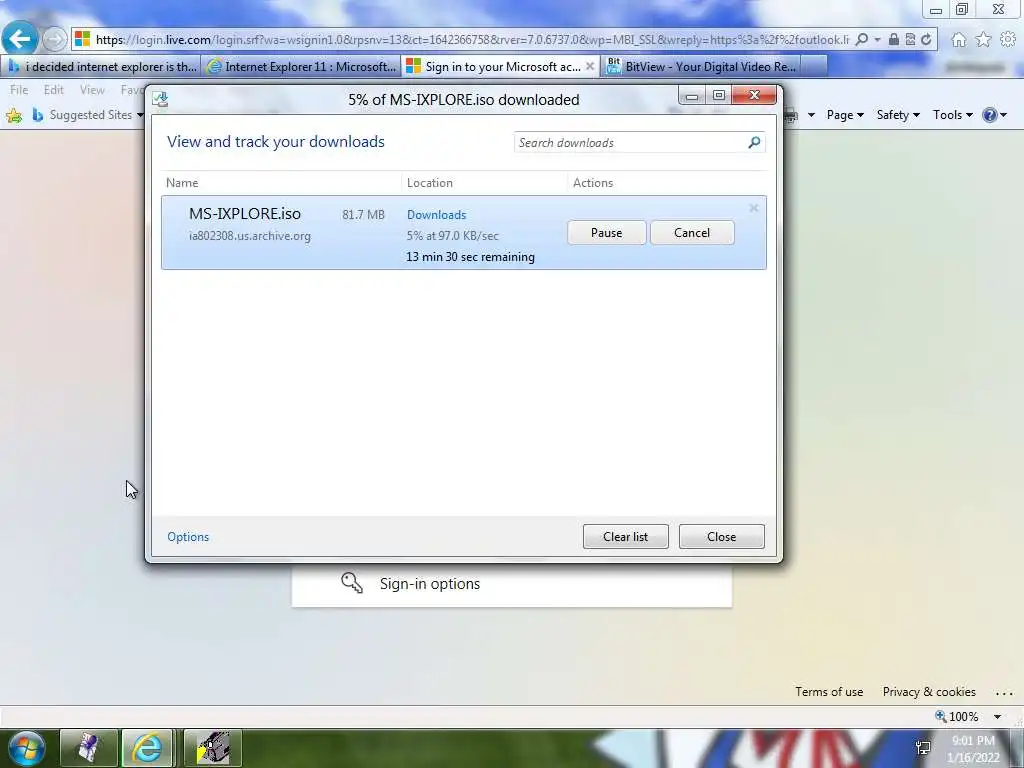1024x768 pixels.
Task: Open Terms of use link
Action: [x=829, y=692]
